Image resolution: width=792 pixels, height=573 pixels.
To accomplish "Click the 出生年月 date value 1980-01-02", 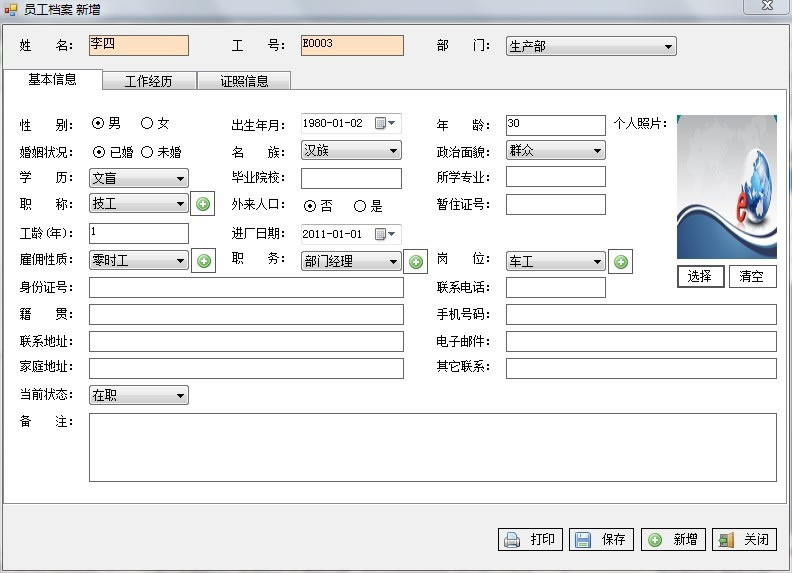I will pyautogui.click(x=332, y=123).
